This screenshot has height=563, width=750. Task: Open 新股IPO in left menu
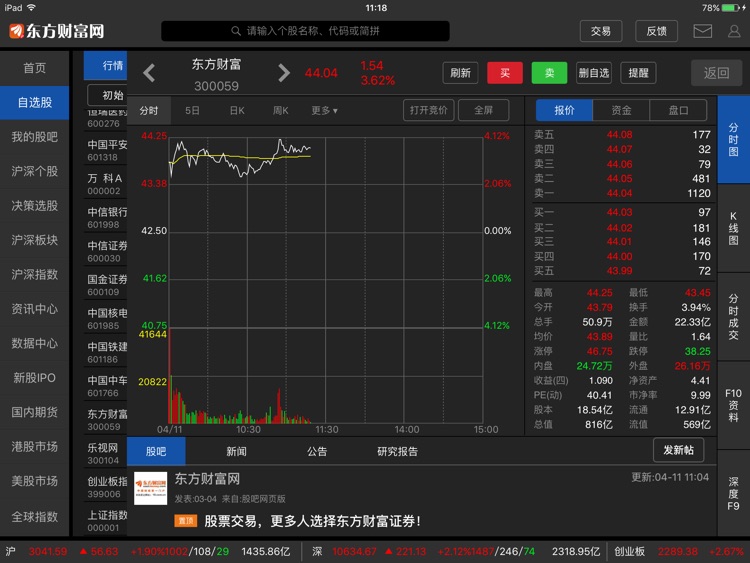[x=34, y=378]
